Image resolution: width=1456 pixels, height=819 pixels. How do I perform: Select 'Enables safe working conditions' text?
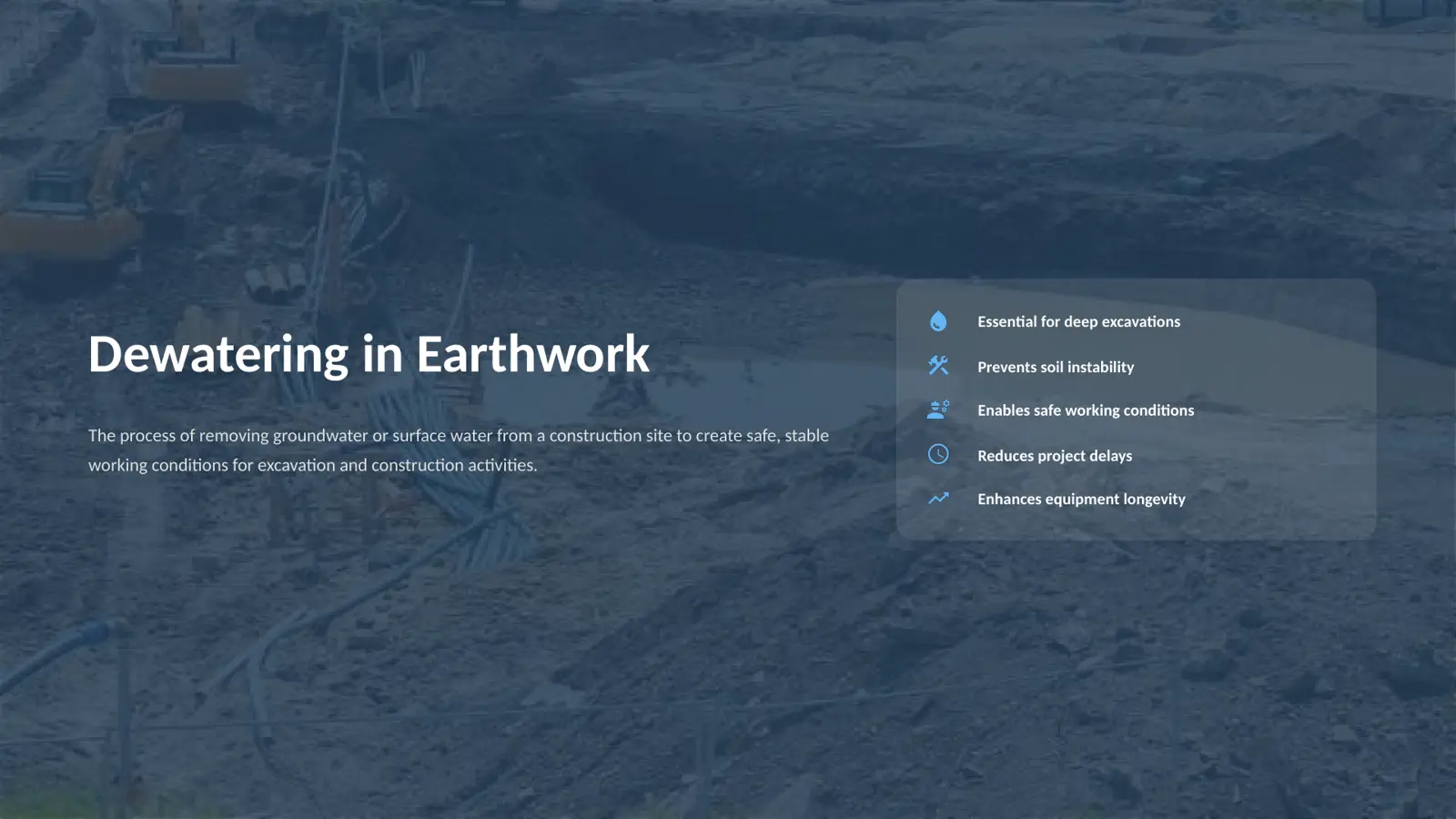tap(1086, 410)
